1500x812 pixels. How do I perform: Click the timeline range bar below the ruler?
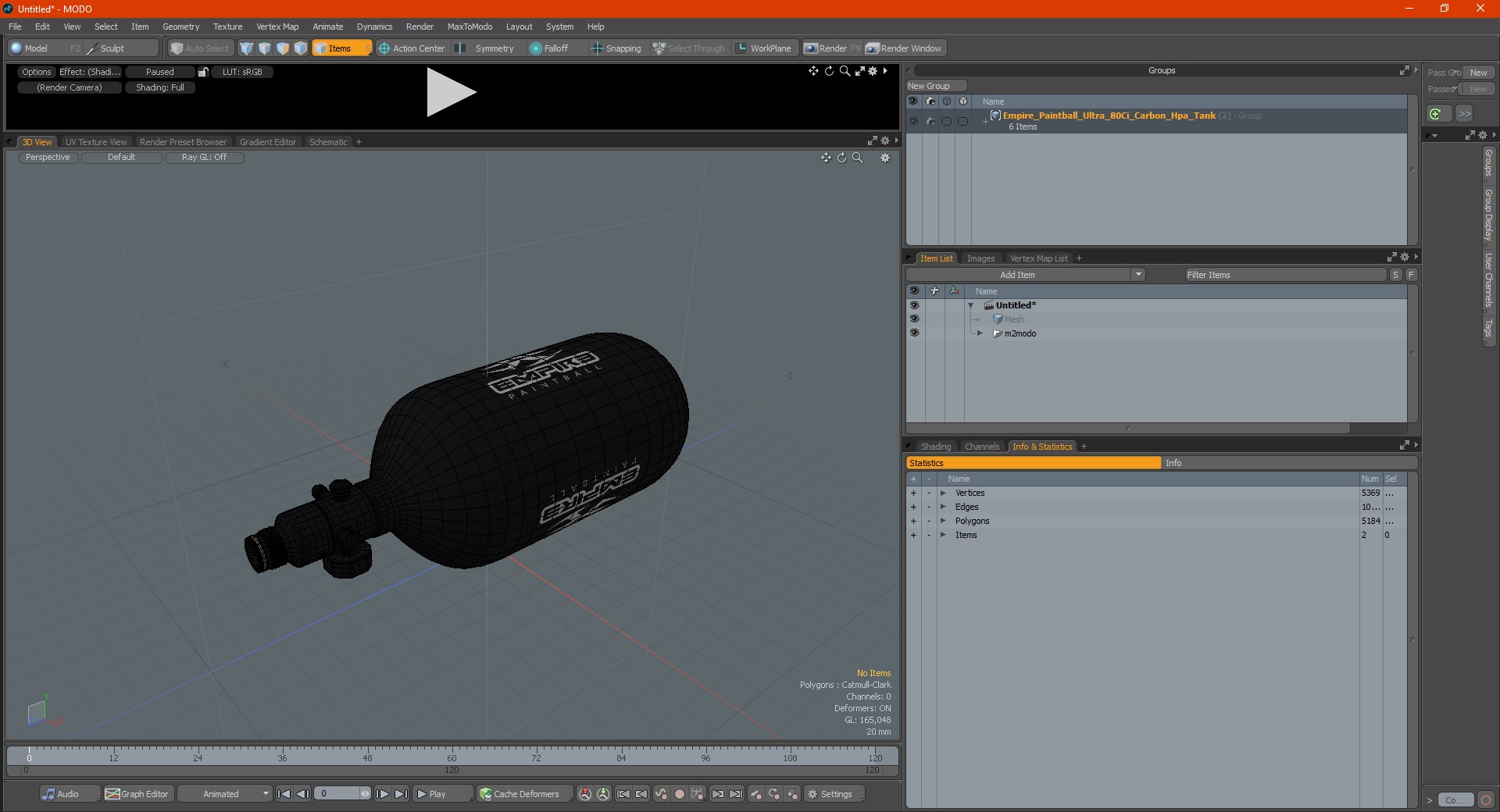point(452,771)
